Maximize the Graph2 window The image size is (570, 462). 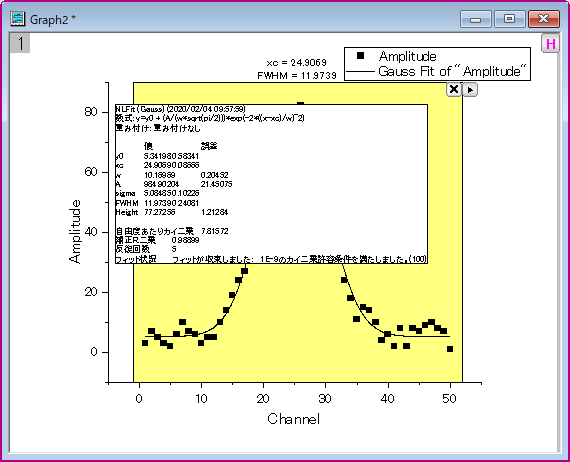pyautogui.click(x=509, y=19)
